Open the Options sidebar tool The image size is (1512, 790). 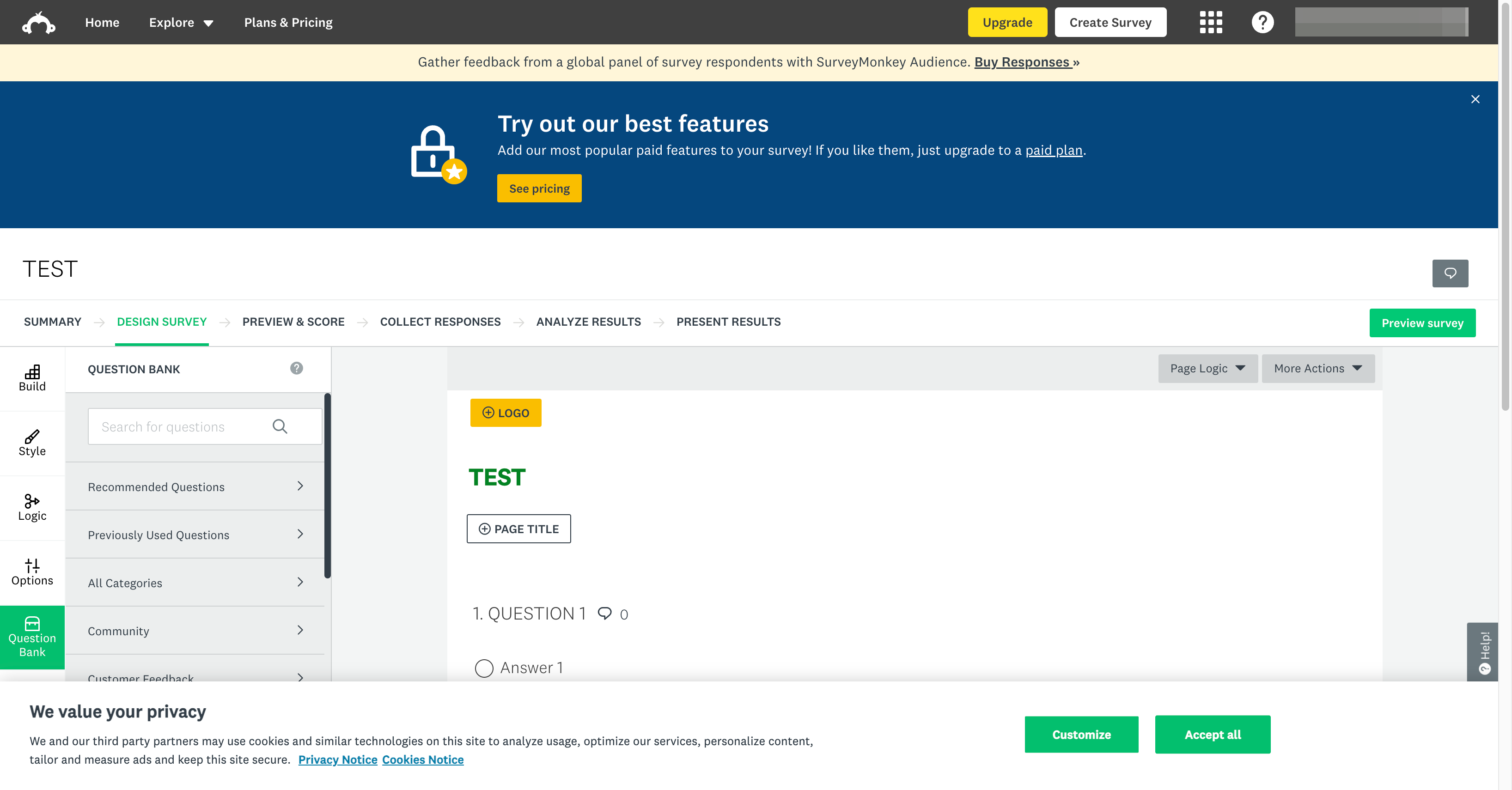(32, 572)
